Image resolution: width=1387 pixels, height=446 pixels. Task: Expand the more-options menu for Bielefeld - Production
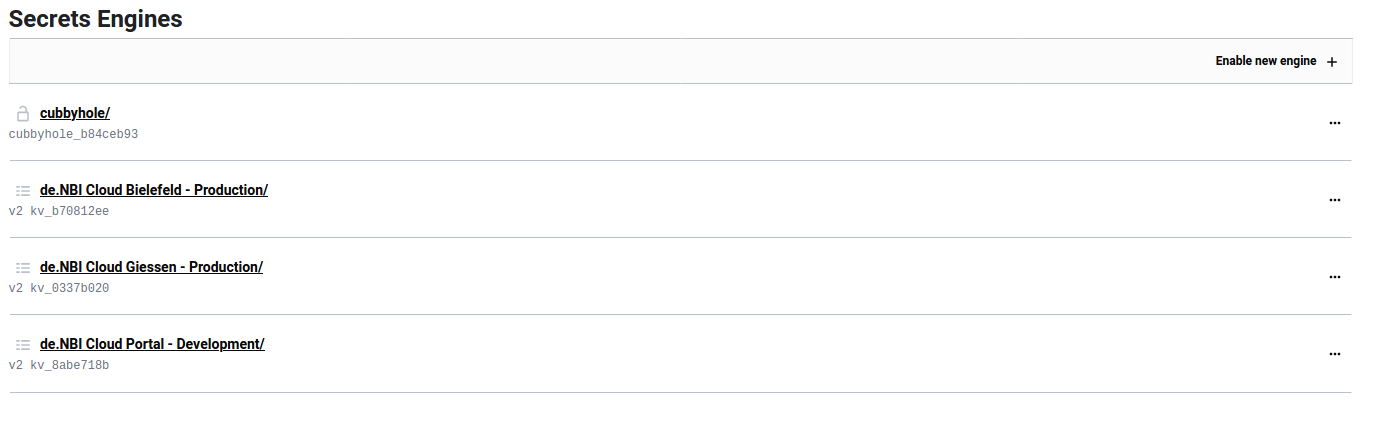tap(1334, 200)
